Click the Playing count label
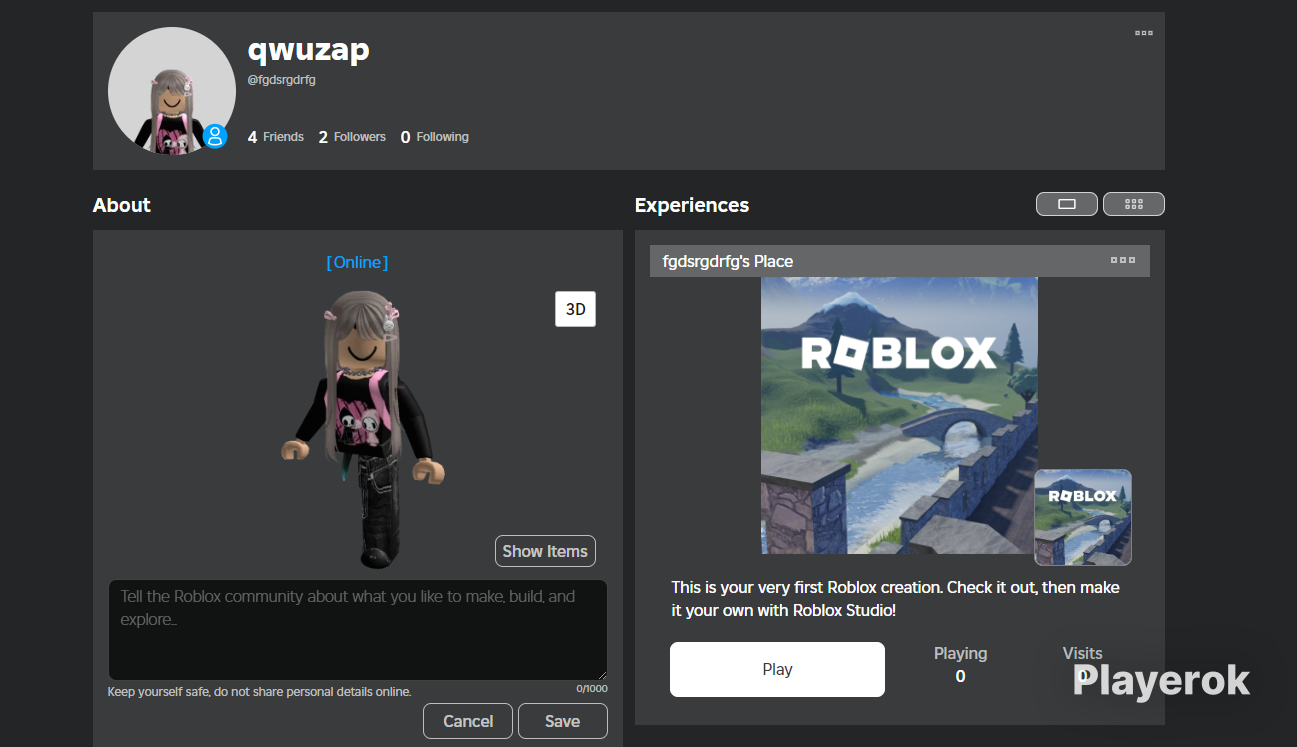This screenshot has width=1297, height=747. (960, 653)
